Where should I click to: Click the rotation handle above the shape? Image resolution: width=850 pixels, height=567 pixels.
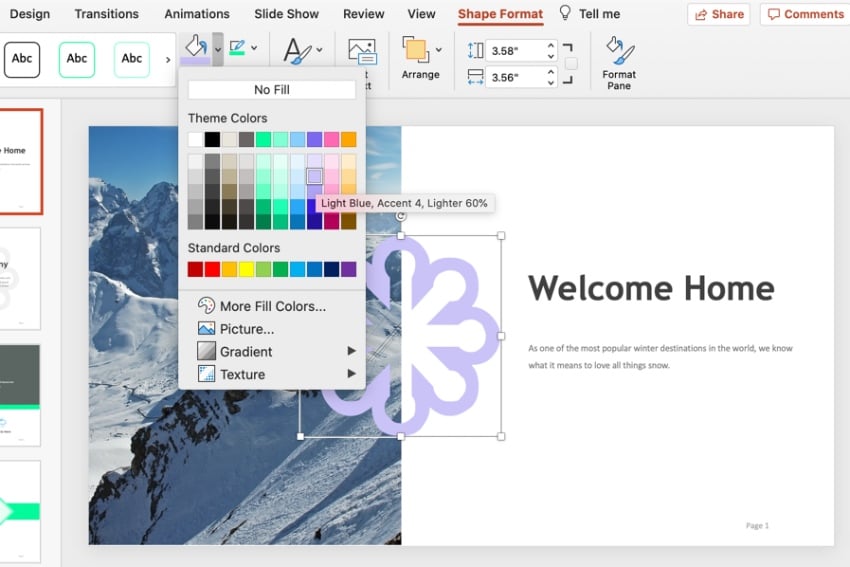coord(401,217)
